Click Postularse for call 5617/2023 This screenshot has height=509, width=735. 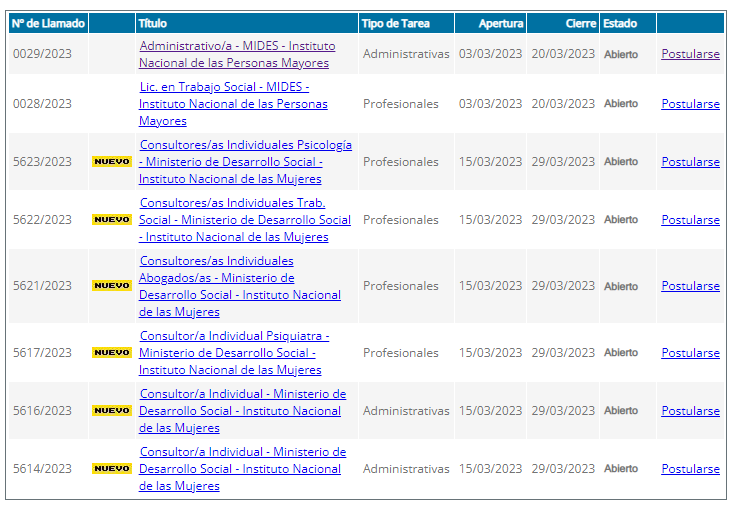690,353
